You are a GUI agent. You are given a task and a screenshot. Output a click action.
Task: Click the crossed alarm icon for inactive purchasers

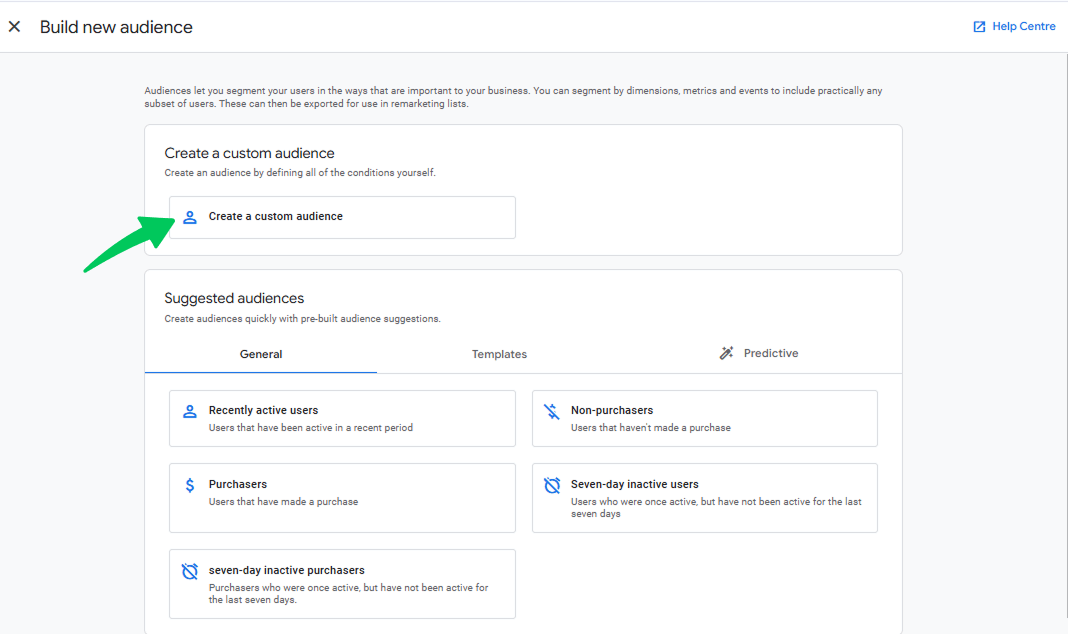click(190, 571)
